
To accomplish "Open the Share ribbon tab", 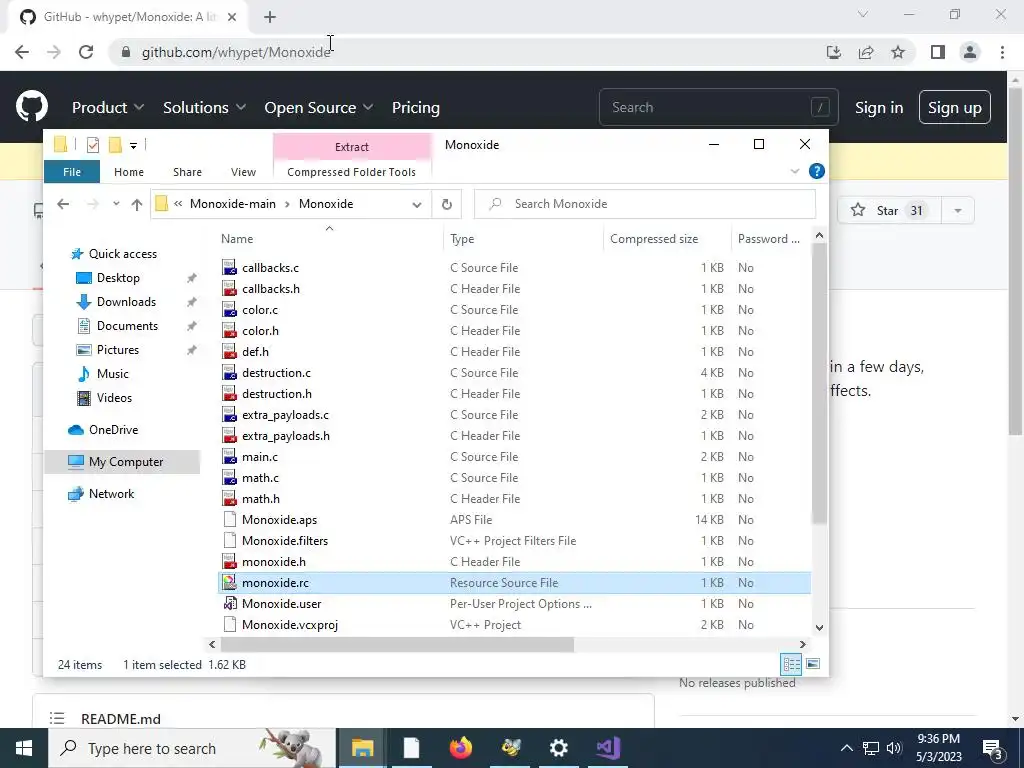I will tap(187, 172).
